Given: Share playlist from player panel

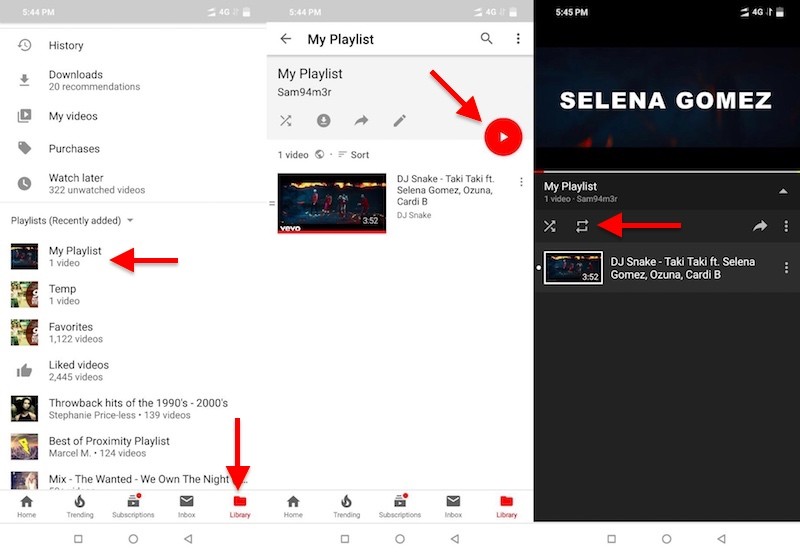Looking at the screenshot, I should (760, 226).
